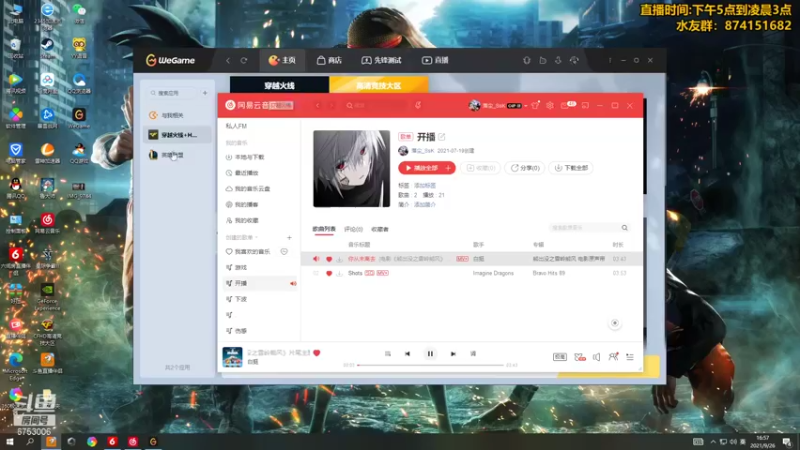The image size is (800, 450).
Task: Unlike the playing song heart in player bar
Action: (x=317, y=353)
